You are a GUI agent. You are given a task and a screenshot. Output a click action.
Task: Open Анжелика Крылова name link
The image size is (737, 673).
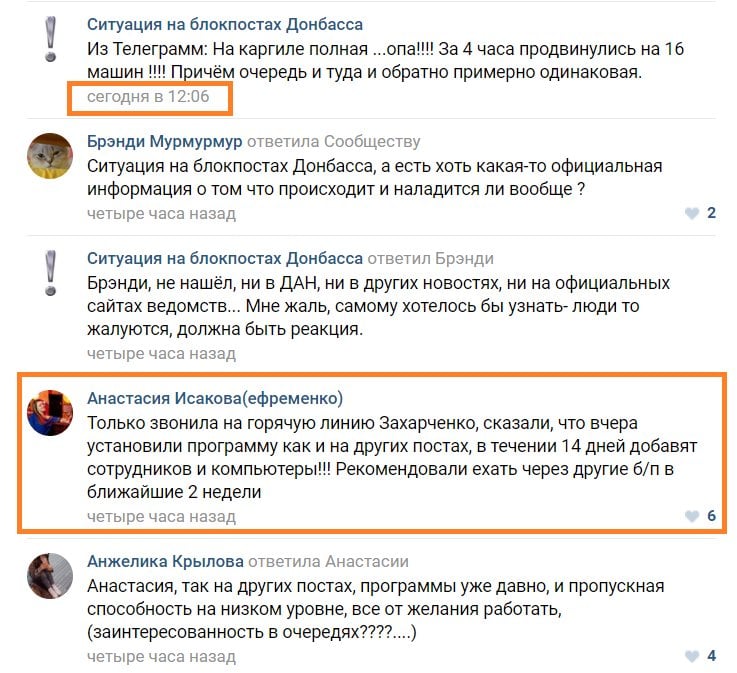click(165, 561)
